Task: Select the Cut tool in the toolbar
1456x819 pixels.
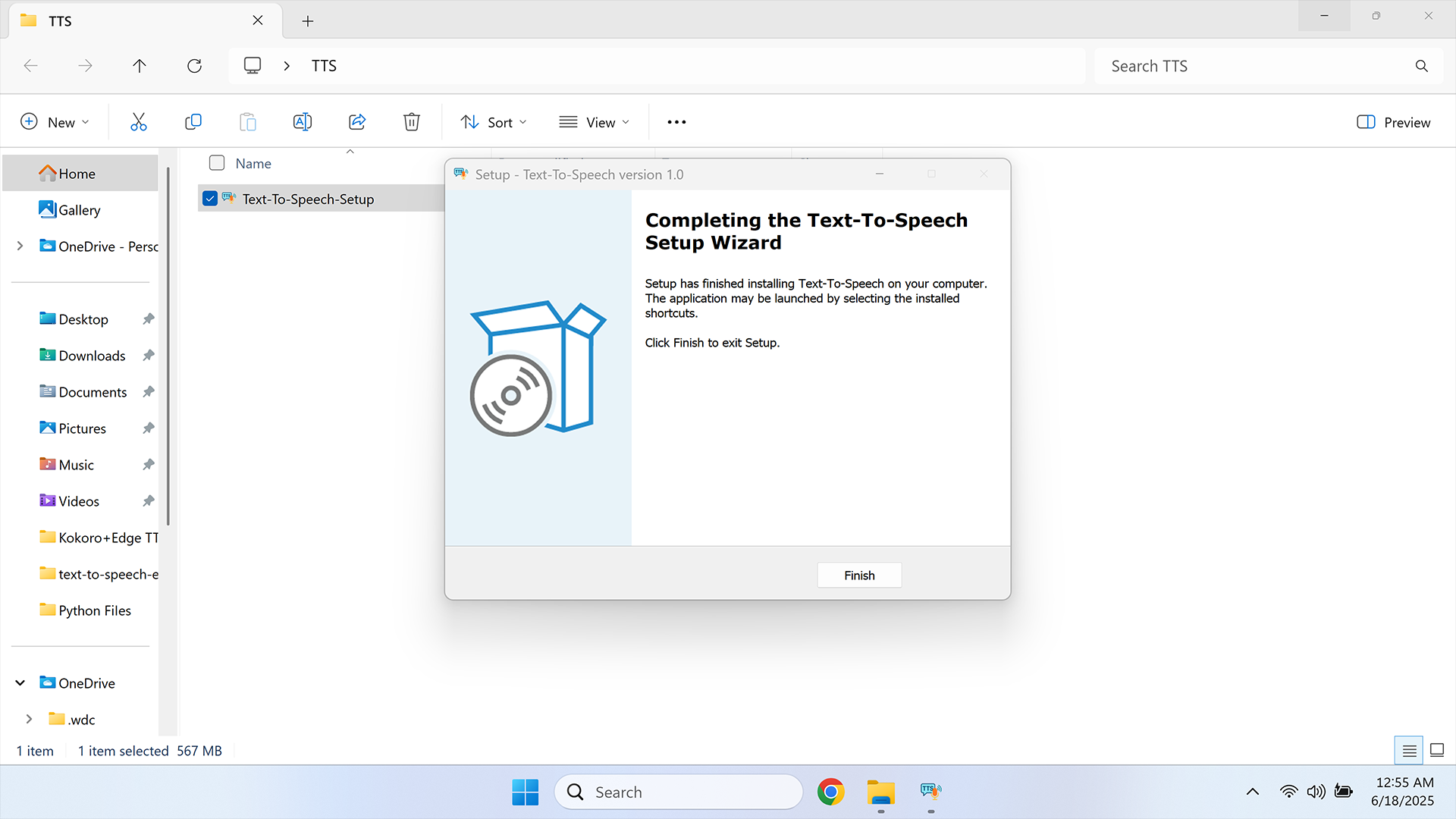Action: [x=138, y=121]
